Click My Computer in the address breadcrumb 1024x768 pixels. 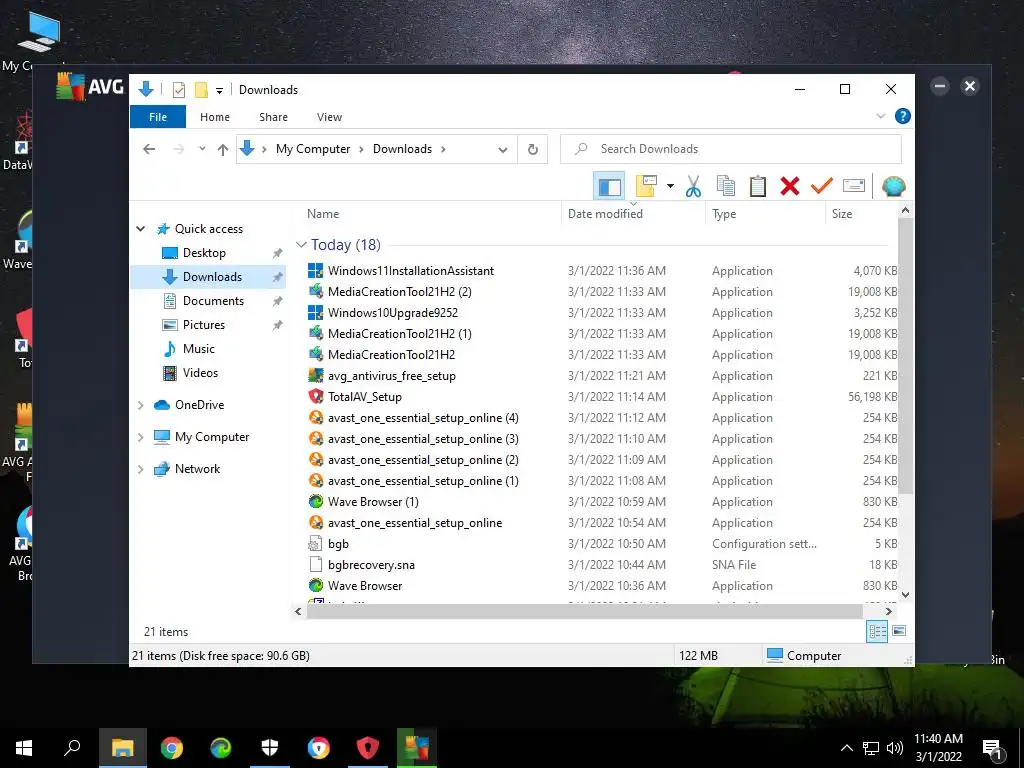(313, 149)
